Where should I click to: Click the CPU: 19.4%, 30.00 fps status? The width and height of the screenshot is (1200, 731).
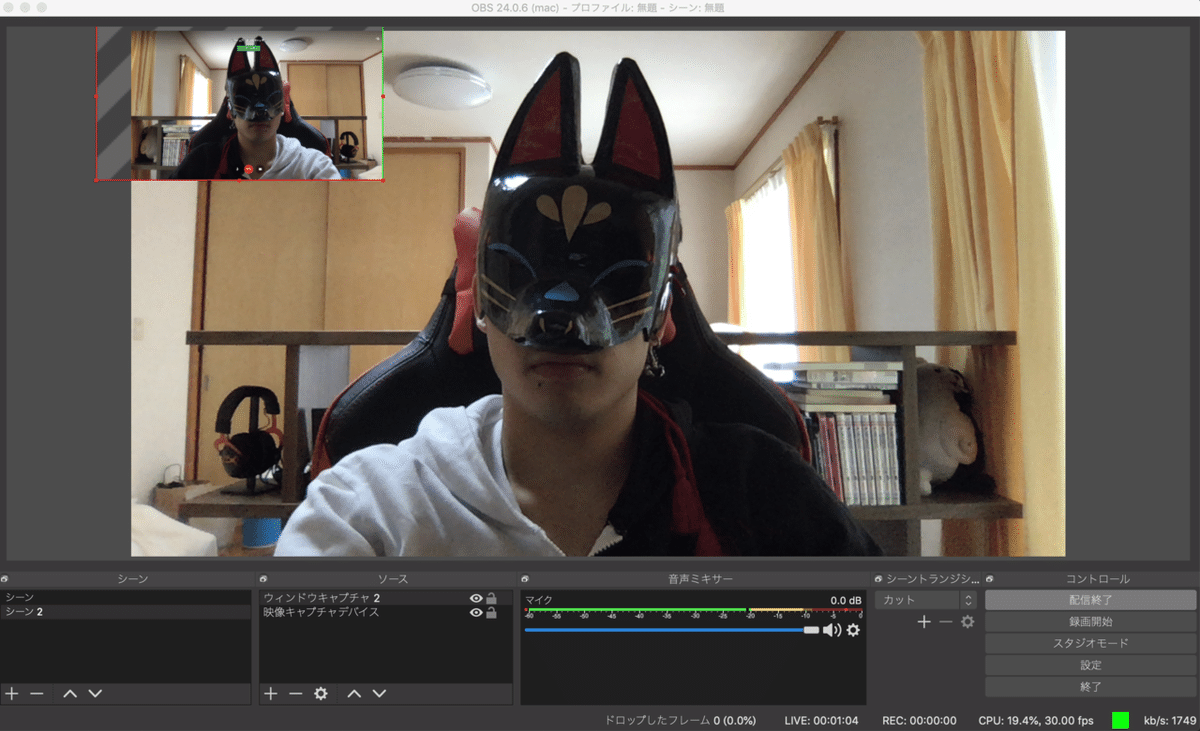point(1036,720)
